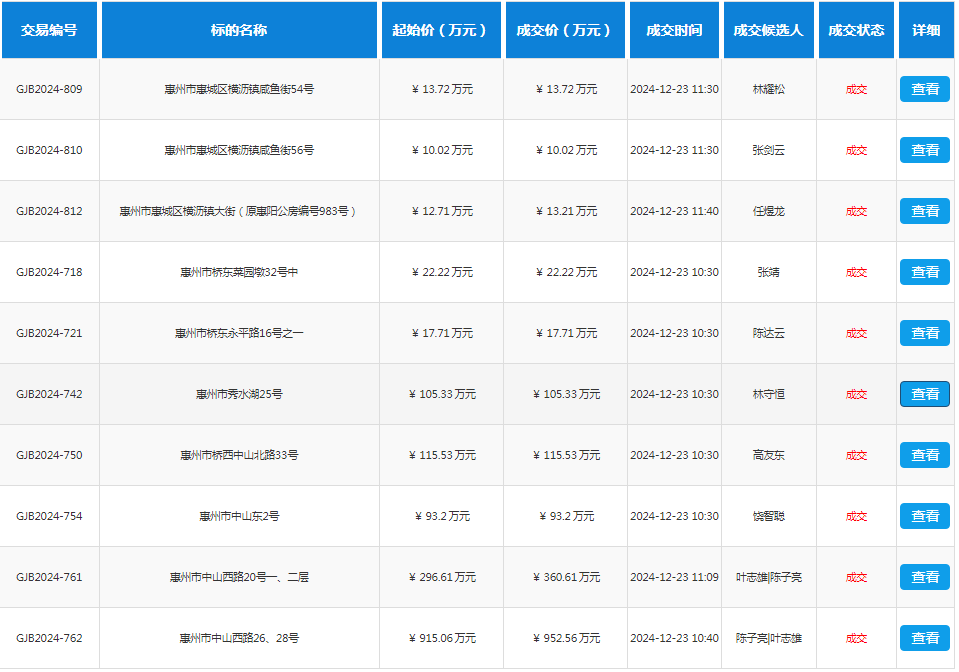
Task: Select the 成交候选人 column header
Action: click(768, 30)
